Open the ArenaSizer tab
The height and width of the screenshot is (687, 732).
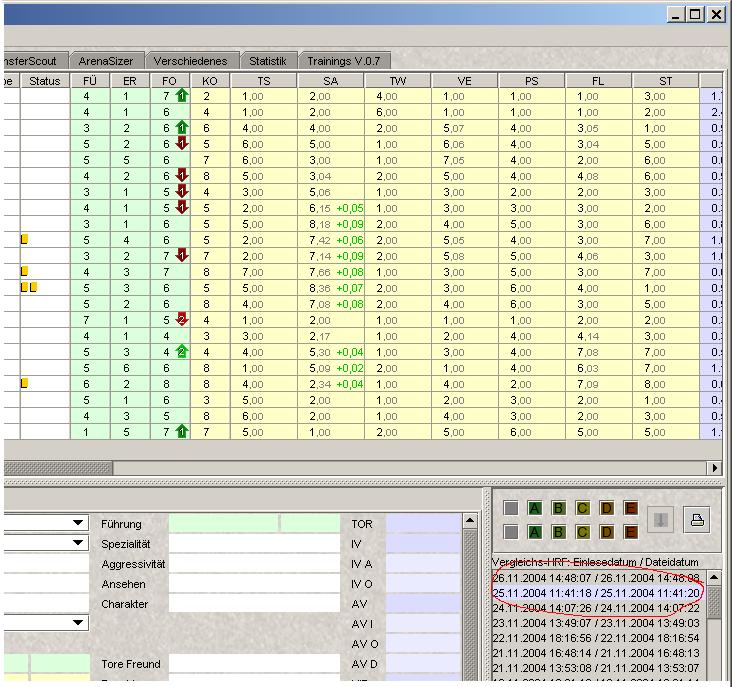coord(106,61)
